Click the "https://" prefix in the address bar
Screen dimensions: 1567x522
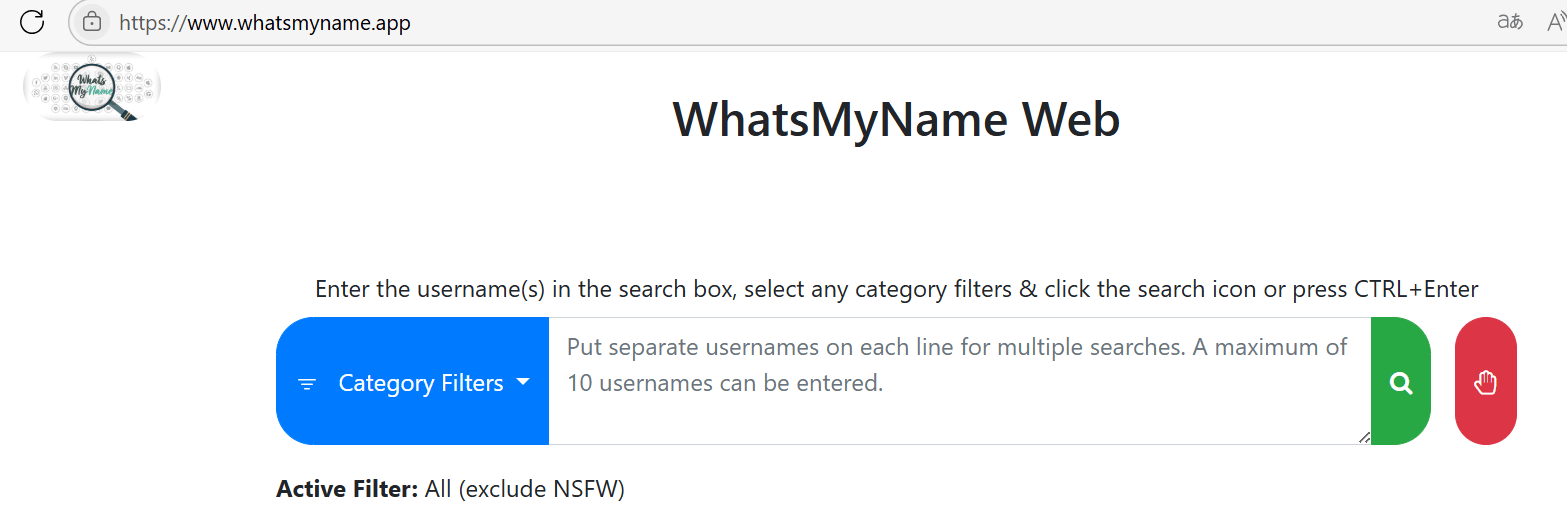click(x=152, y=22)
